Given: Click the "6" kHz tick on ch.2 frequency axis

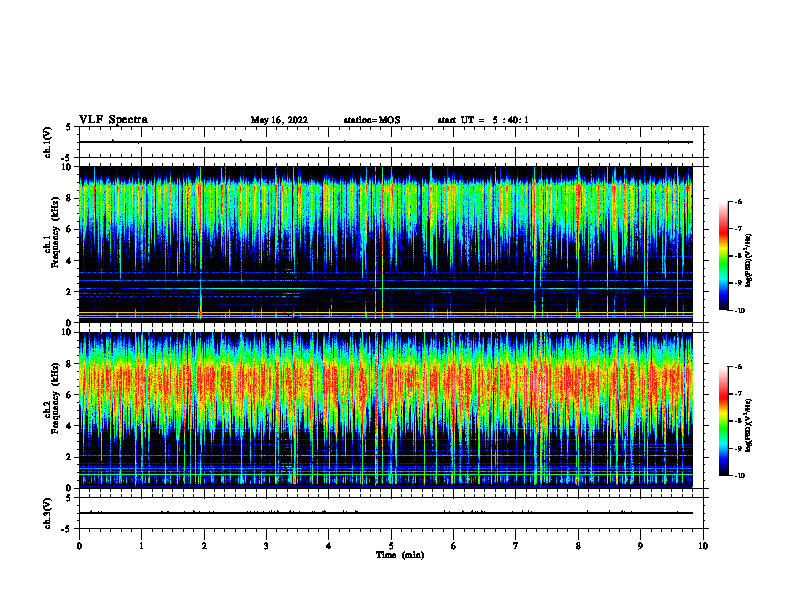Looking at the screenshot, I should [69, 395].
